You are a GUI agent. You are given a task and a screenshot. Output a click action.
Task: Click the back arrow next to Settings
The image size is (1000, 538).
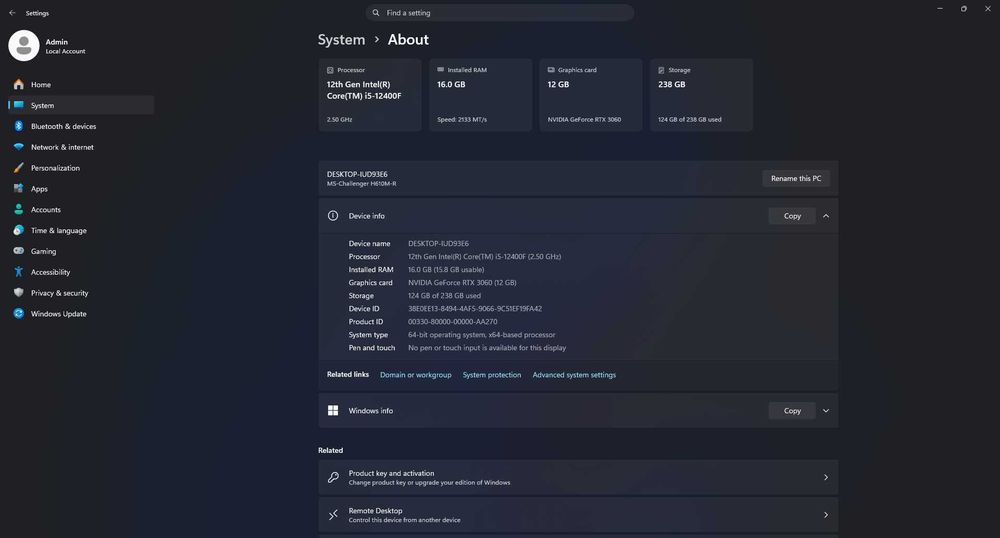[12, 13]
